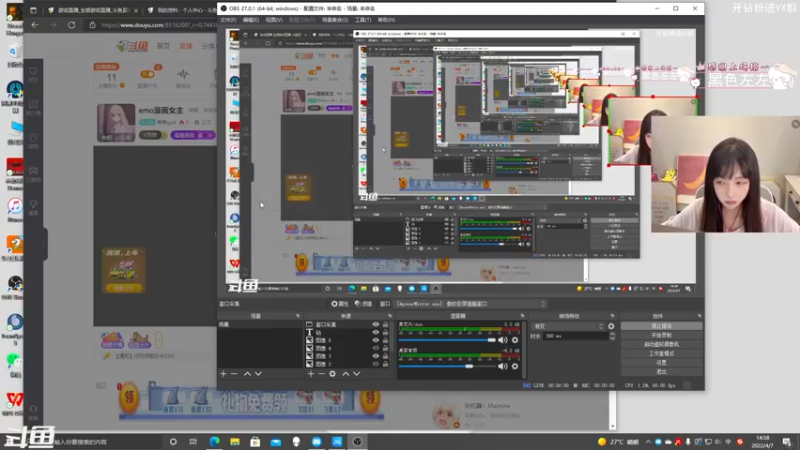Add a new source with plus icon

311,374
